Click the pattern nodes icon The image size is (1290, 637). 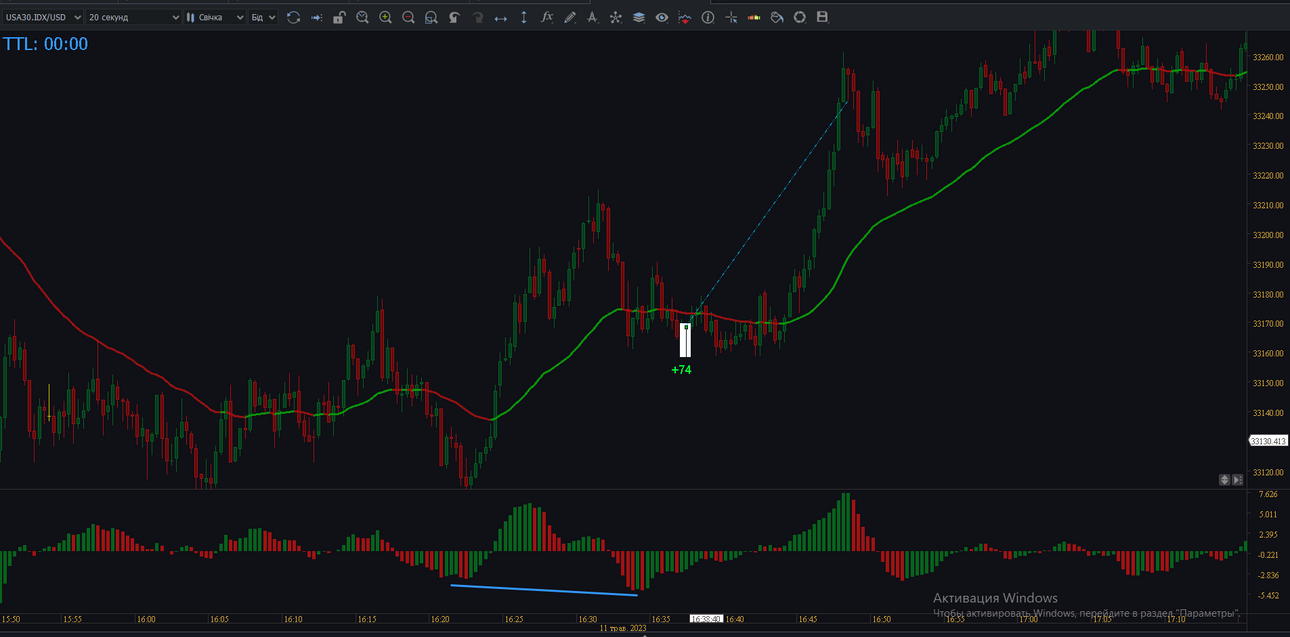coord(615,17)
